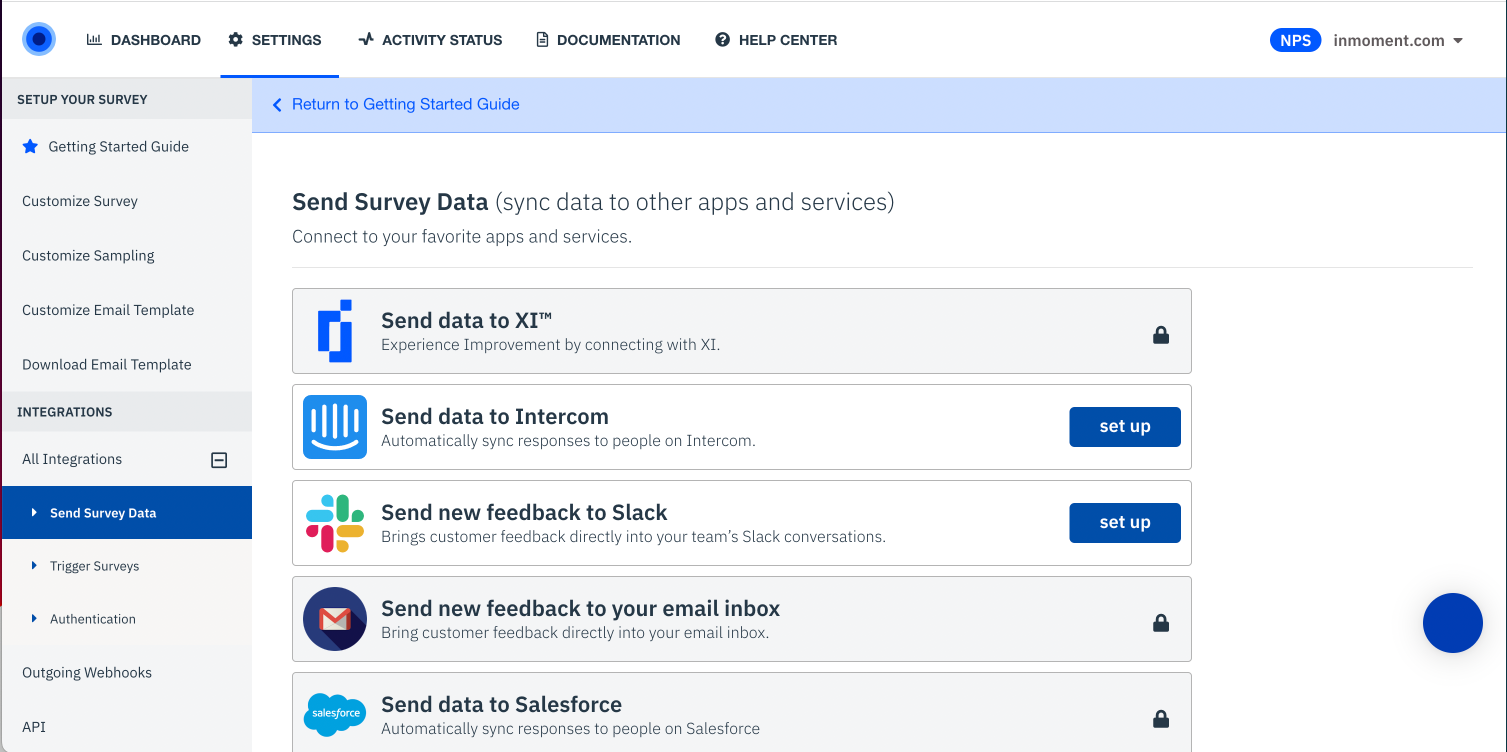Click the NPS badge
1507x752 pixels.
point(1295,41)
